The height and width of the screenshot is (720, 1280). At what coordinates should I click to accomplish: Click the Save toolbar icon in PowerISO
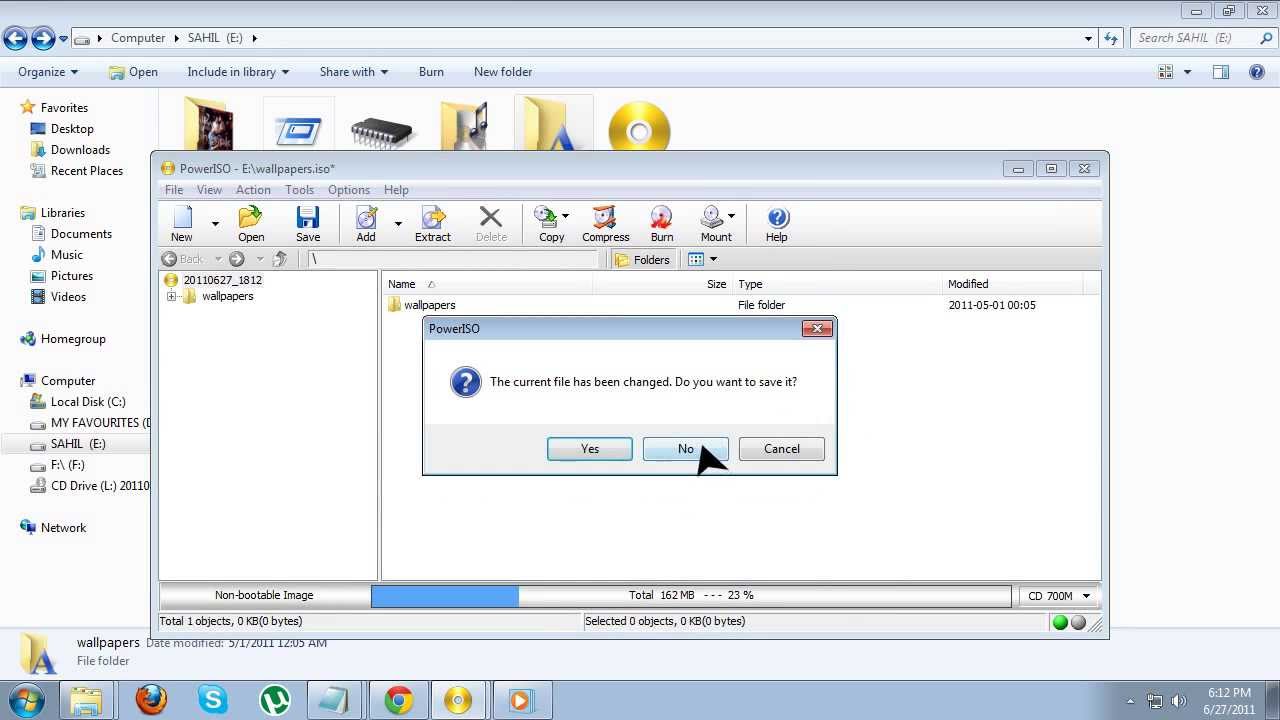point(308,224)
